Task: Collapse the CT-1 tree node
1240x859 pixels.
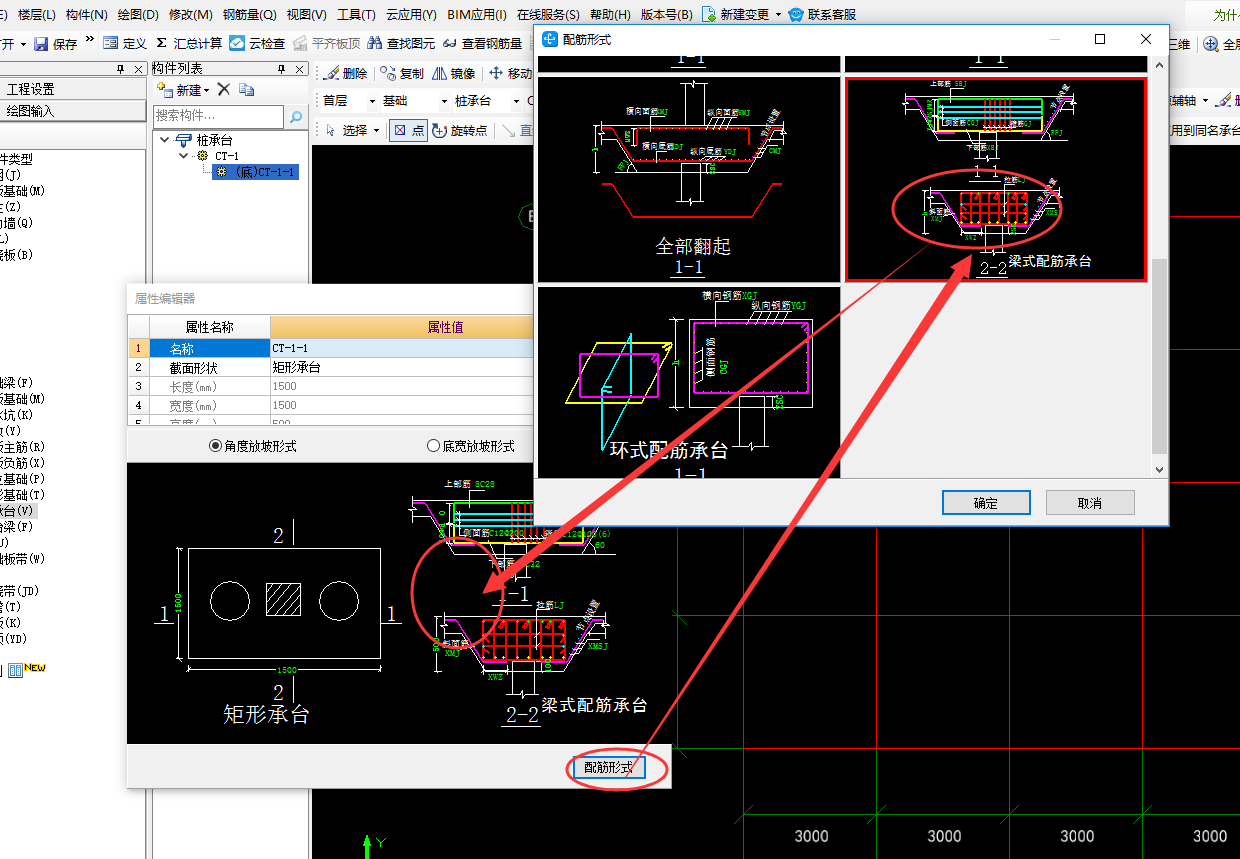Action: [183, 156]
